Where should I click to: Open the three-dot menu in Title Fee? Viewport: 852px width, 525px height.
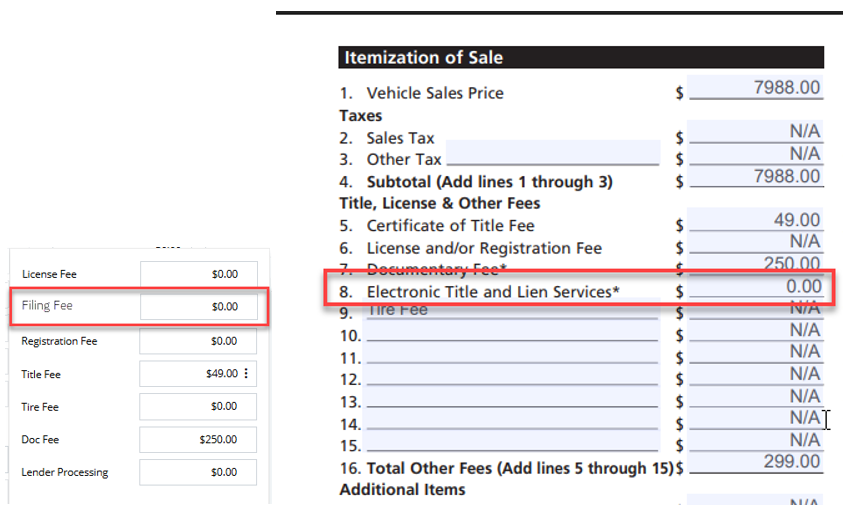point(246,373)
